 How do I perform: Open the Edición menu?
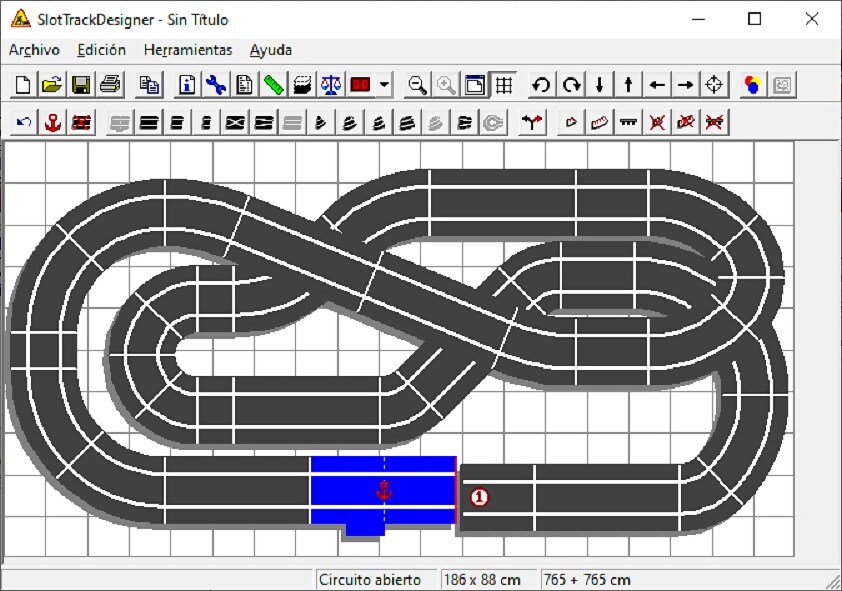pos(101,50)
